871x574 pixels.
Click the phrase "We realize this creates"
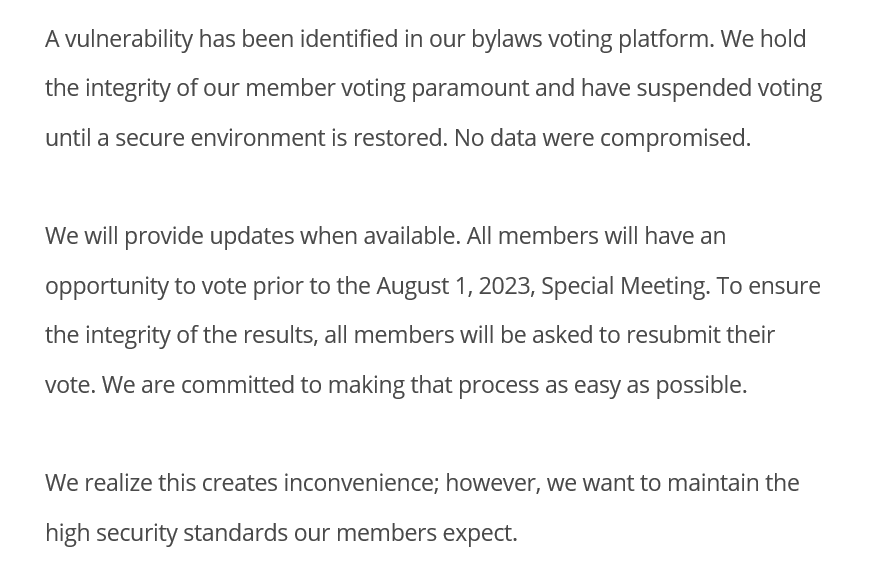(160, 483)
